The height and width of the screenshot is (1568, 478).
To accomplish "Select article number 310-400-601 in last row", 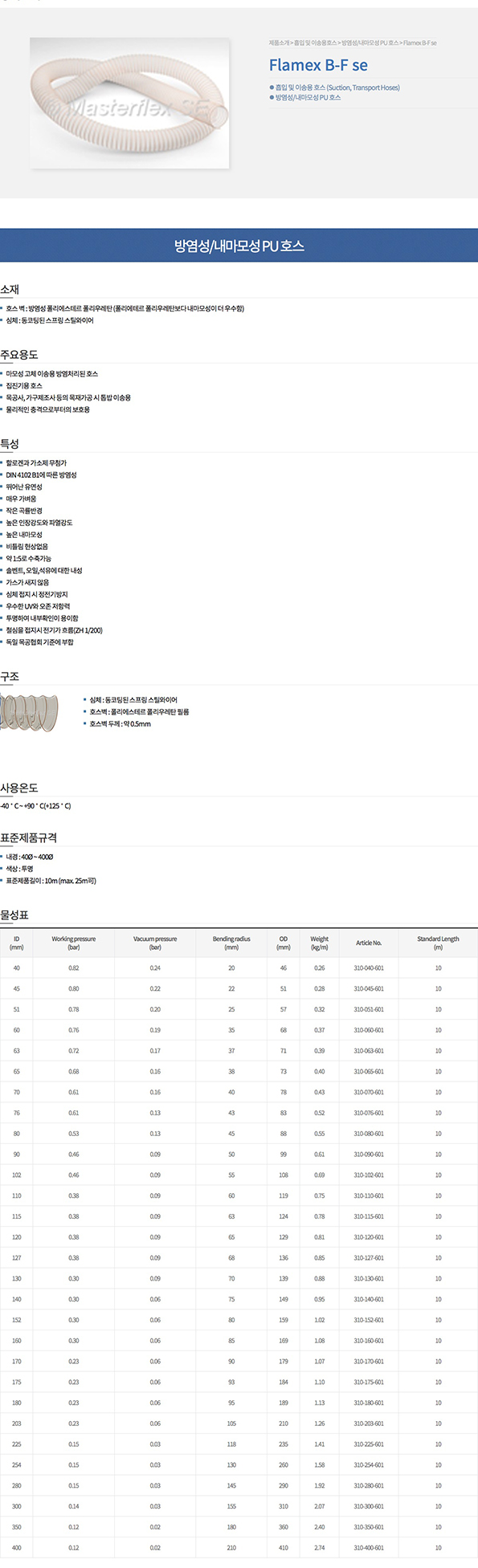I will click(369, 1547).
